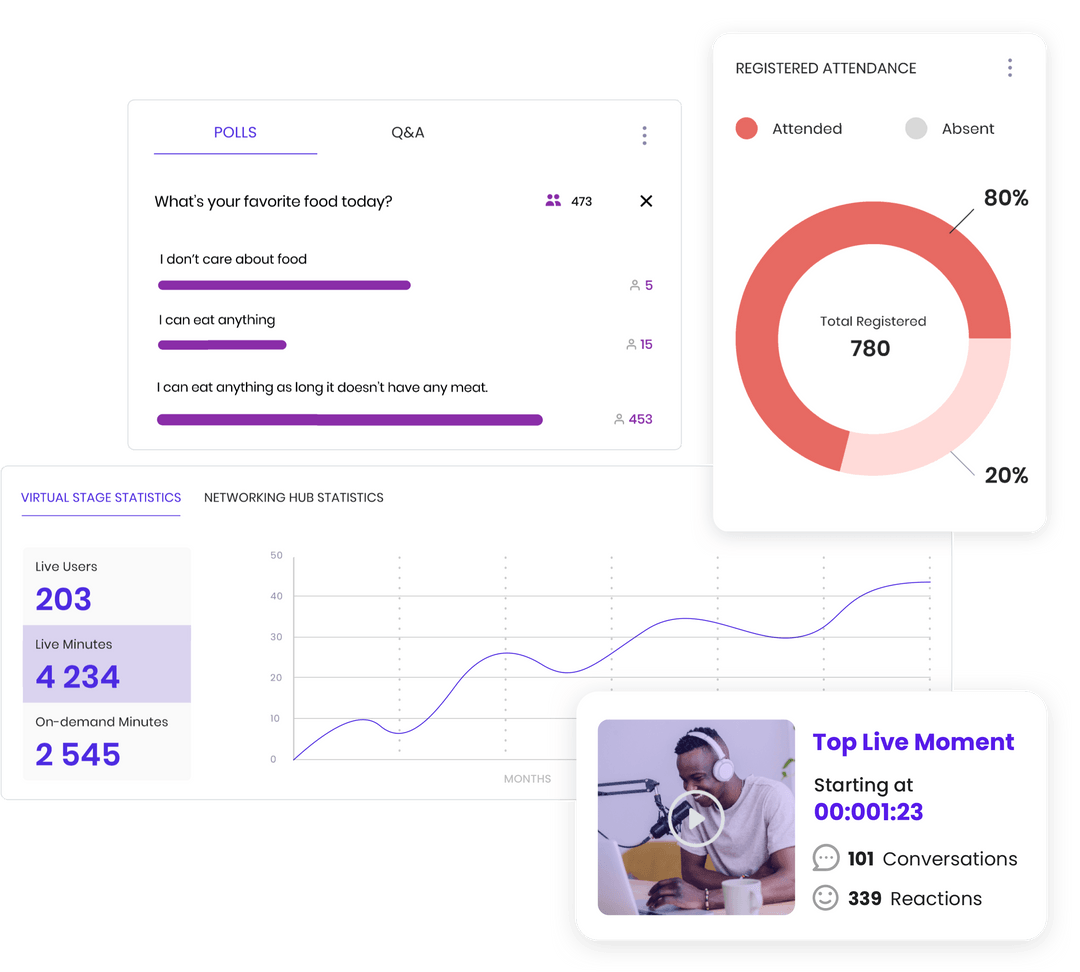
Task: Play the Top Live Moment video
Action: click(x=697, y=818)
